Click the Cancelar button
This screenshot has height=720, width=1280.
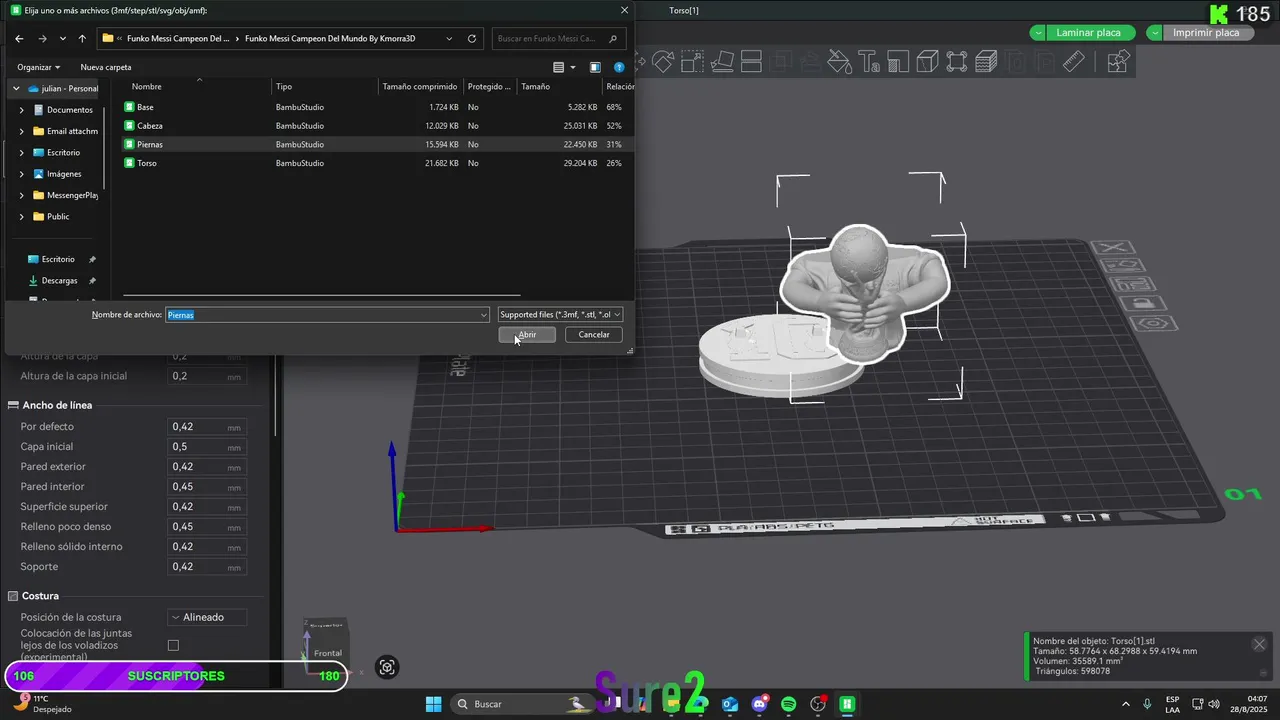coord(594,334)
